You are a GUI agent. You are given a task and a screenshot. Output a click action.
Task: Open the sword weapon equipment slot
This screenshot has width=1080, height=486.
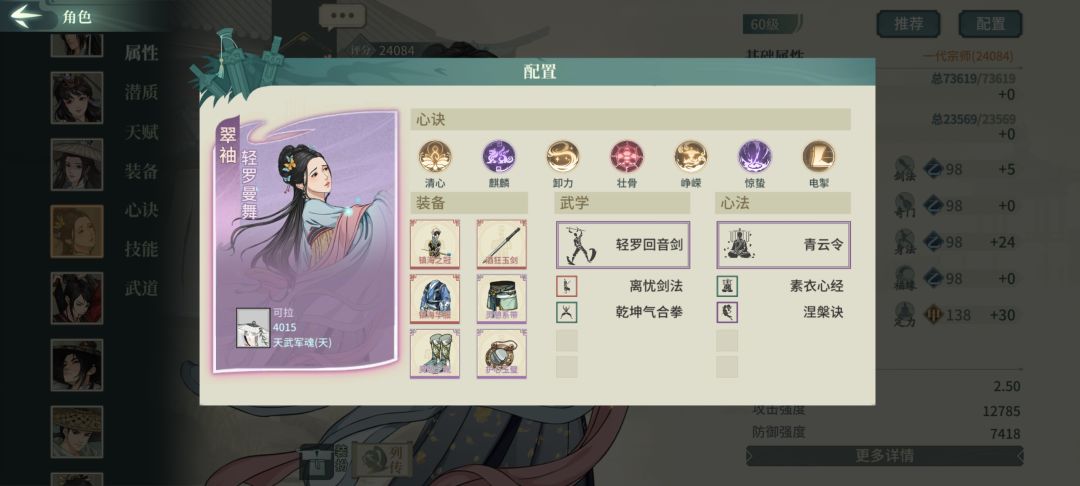(x=501, y=244)
